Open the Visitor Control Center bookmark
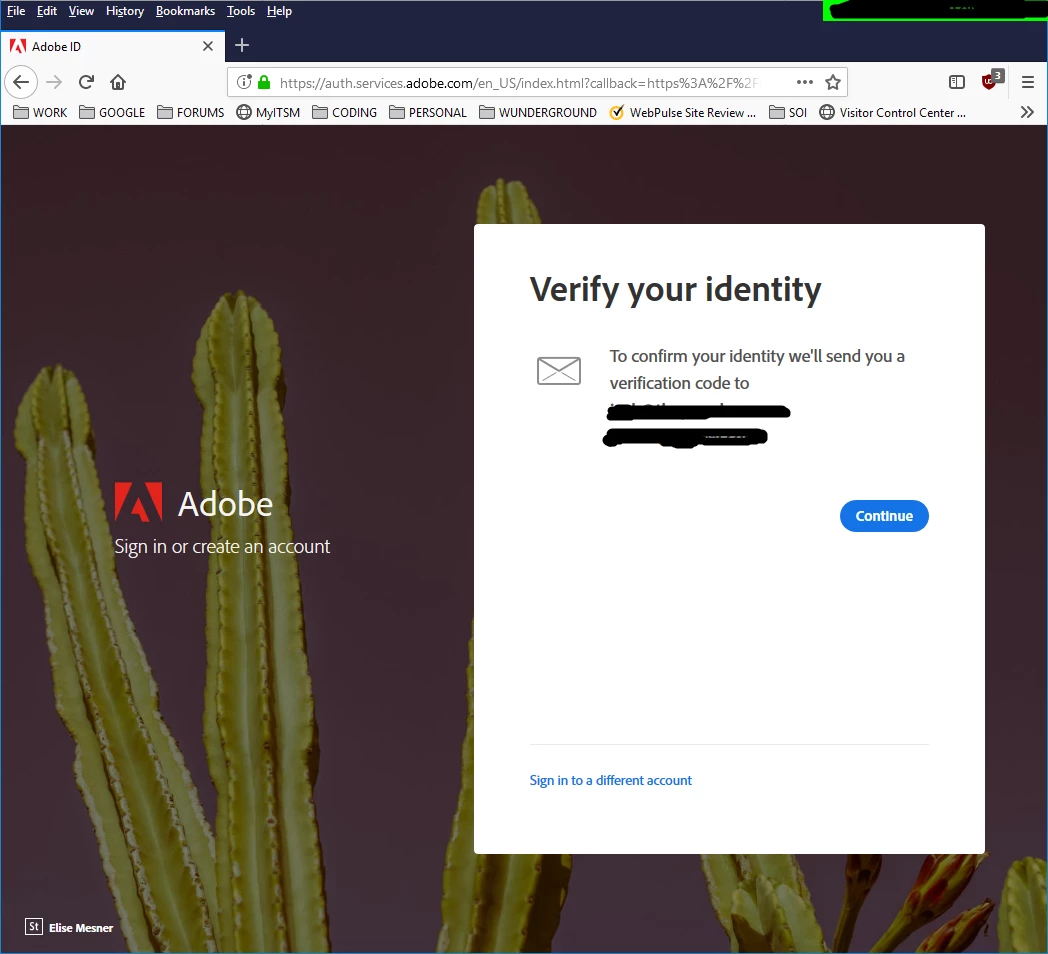 tap(892, 112)
